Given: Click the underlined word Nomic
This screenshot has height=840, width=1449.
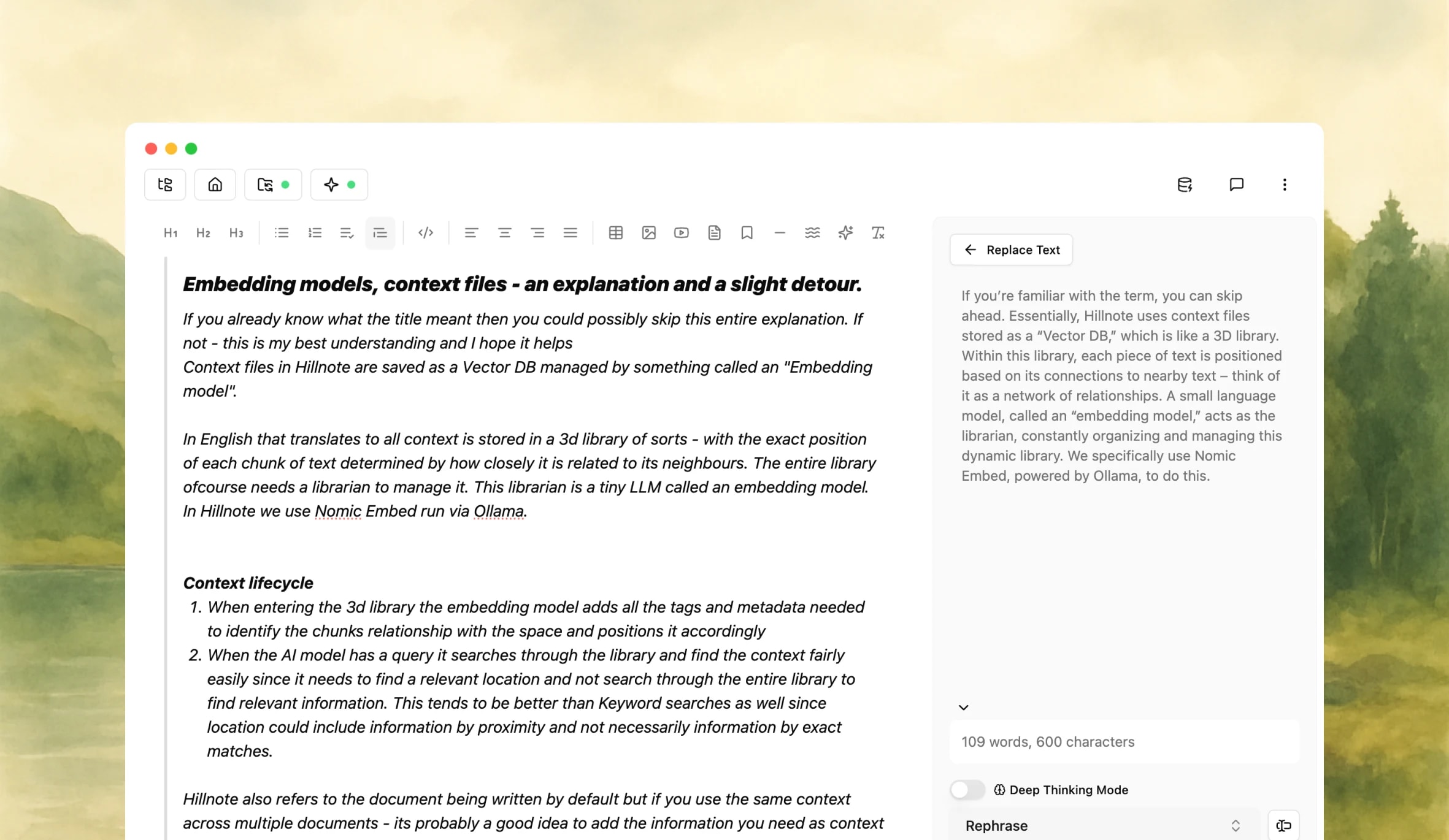Looking at the screenshot, I should pyautogui.click(x=338, y=511).
